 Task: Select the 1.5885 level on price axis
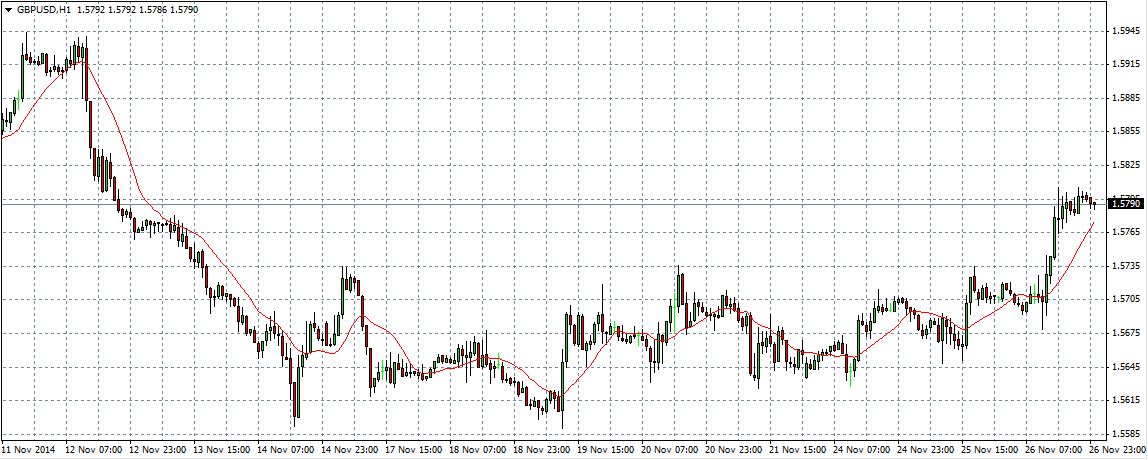pos(1126,98)
